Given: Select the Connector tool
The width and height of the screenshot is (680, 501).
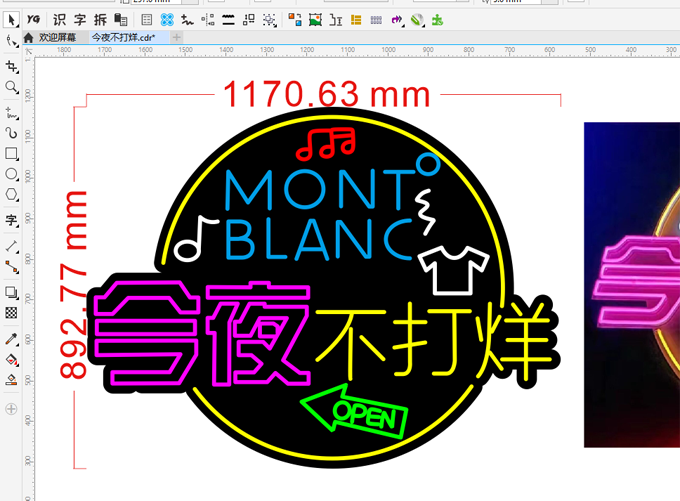Looking at the screenshot, I should point(11,267).
